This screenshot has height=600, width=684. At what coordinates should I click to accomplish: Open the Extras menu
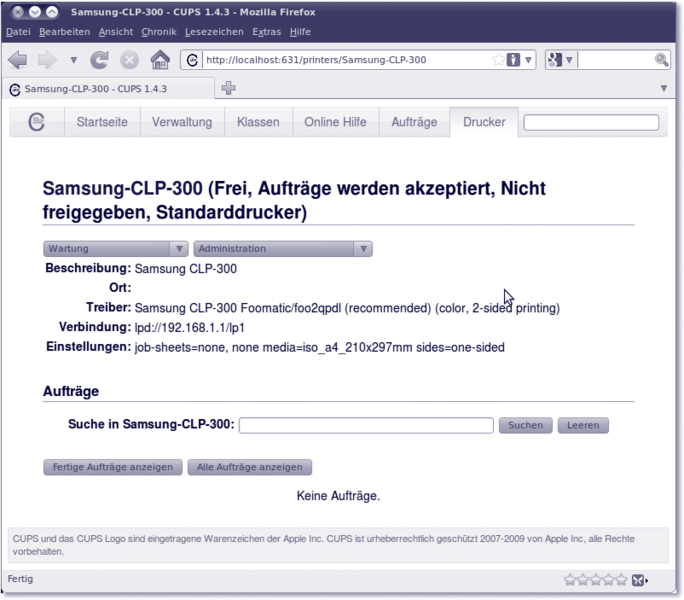(266, 32)
